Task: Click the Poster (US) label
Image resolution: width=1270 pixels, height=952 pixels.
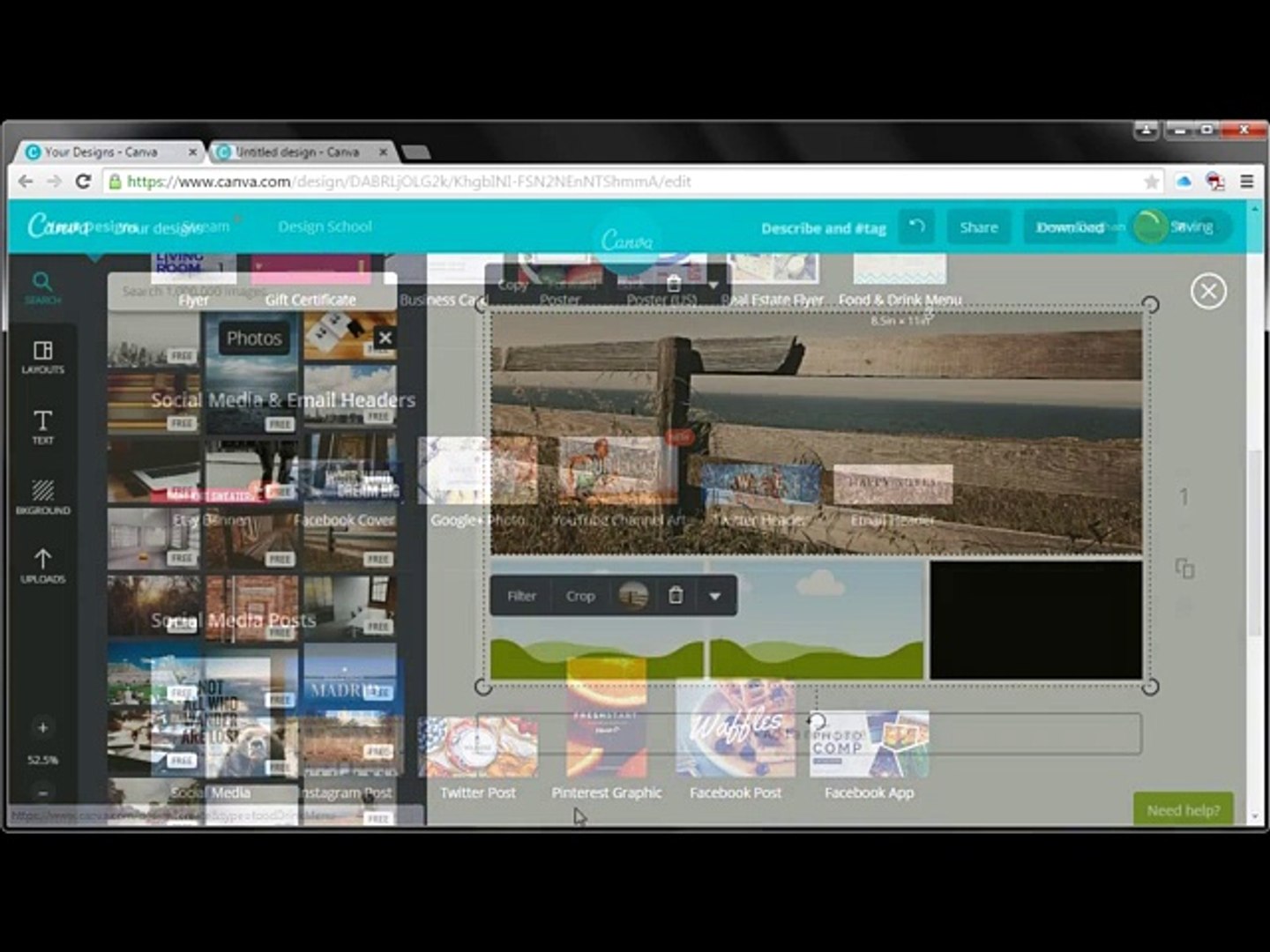Action: 661,300
